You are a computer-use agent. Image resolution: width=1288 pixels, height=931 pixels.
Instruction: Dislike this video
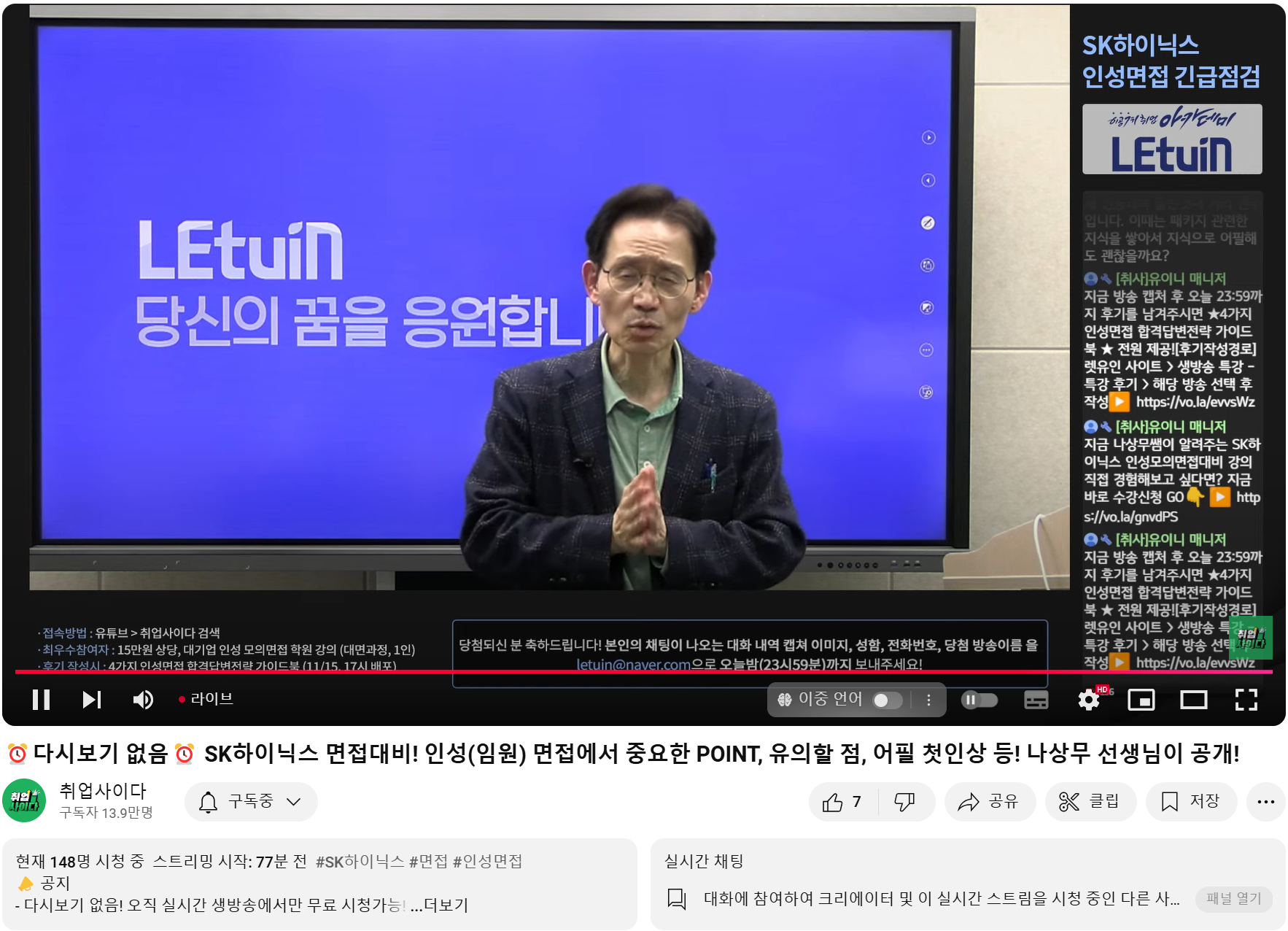tap(904, 802)
